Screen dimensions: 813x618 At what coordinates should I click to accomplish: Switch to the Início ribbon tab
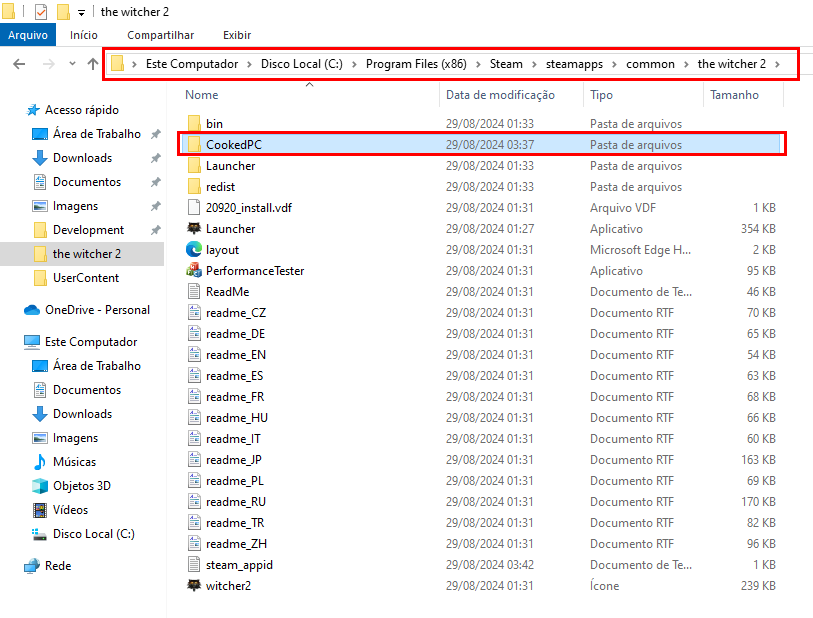pyautogui.click(x=83, y=35)
